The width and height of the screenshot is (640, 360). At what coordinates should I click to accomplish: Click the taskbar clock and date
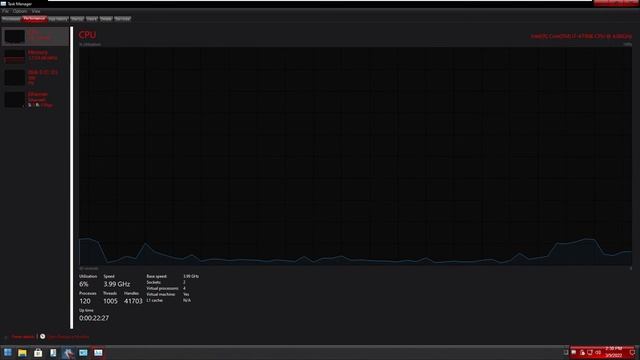click(613, 352)
